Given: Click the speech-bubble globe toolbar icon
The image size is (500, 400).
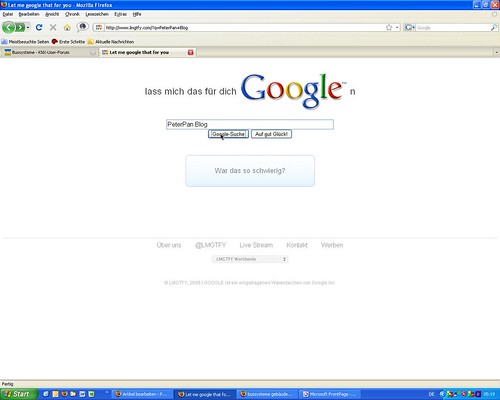Looking at the screenshot, I should tap(82, 27).
